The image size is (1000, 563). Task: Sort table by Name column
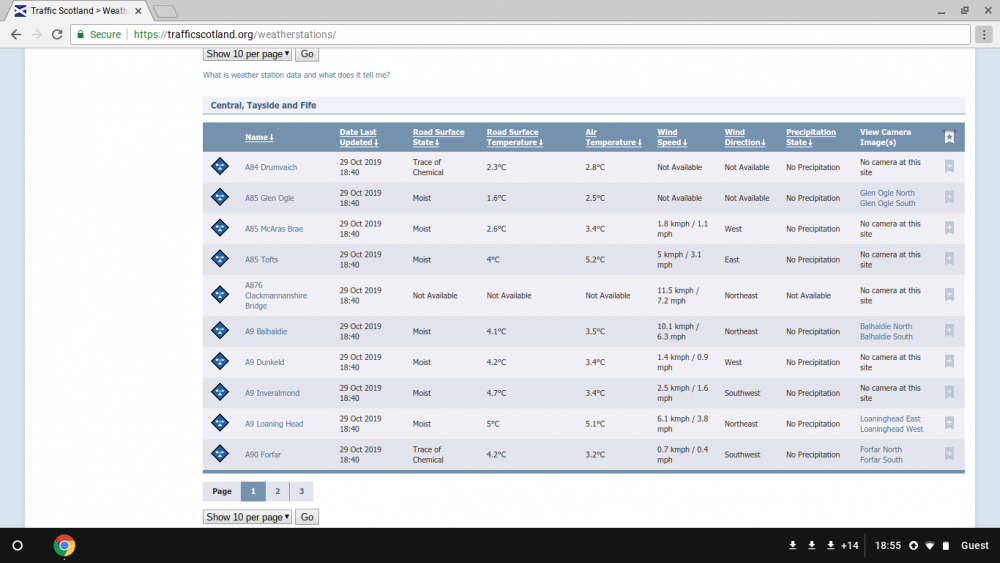tap(259, 137)
